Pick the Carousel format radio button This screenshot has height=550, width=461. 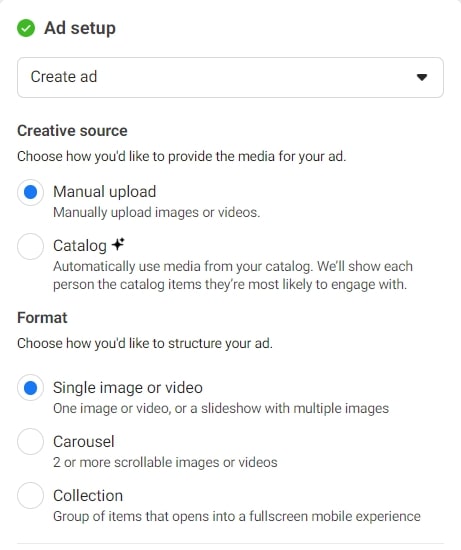tap(31, 442)
